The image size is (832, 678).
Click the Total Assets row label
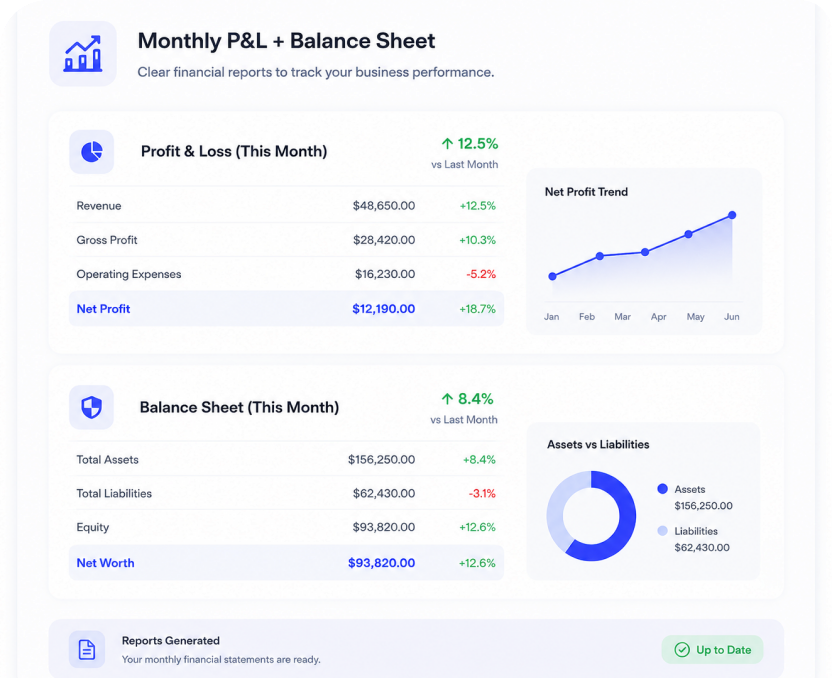[x=107, y=459]
